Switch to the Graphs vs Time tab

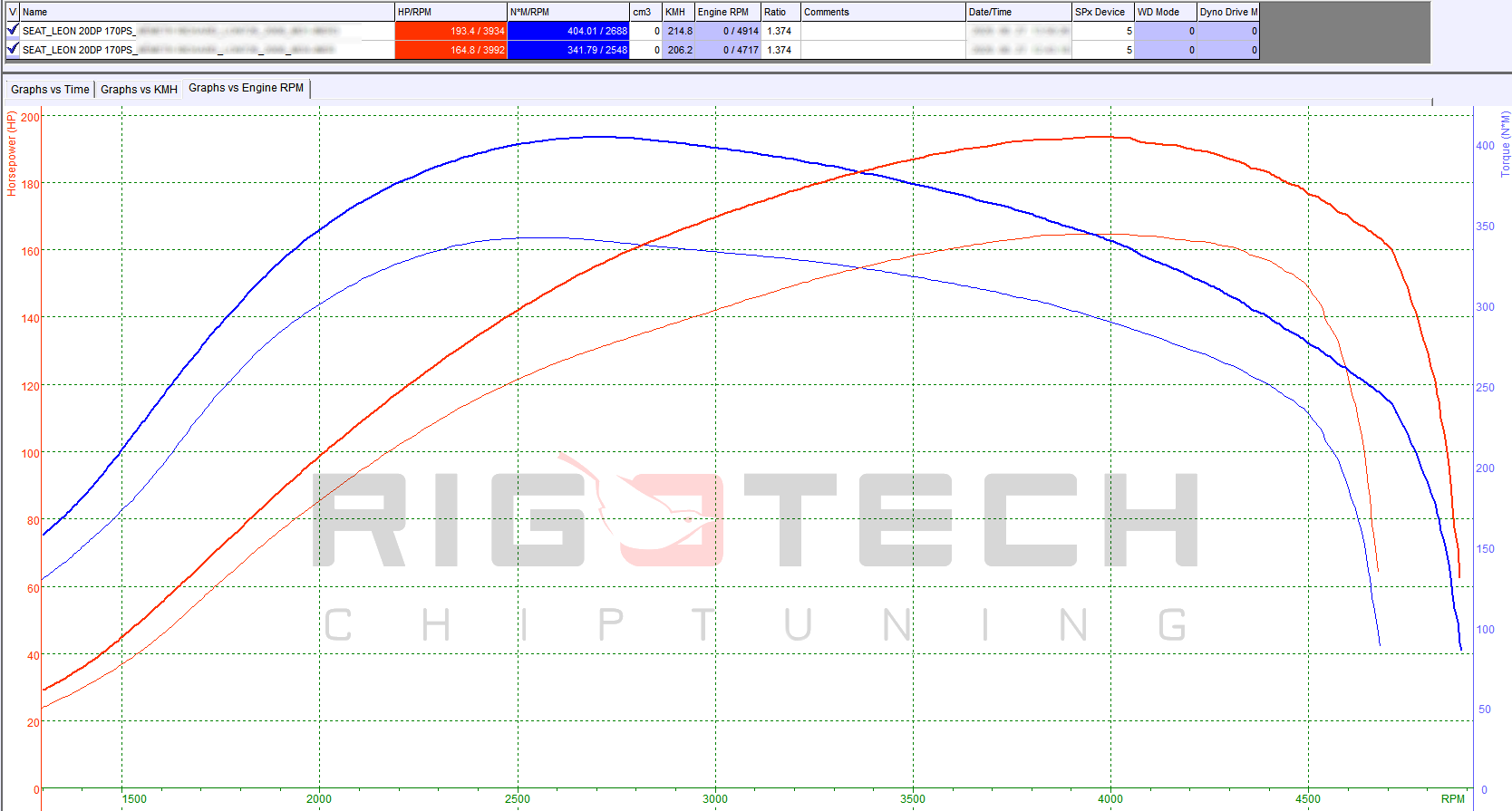(50, 89)
